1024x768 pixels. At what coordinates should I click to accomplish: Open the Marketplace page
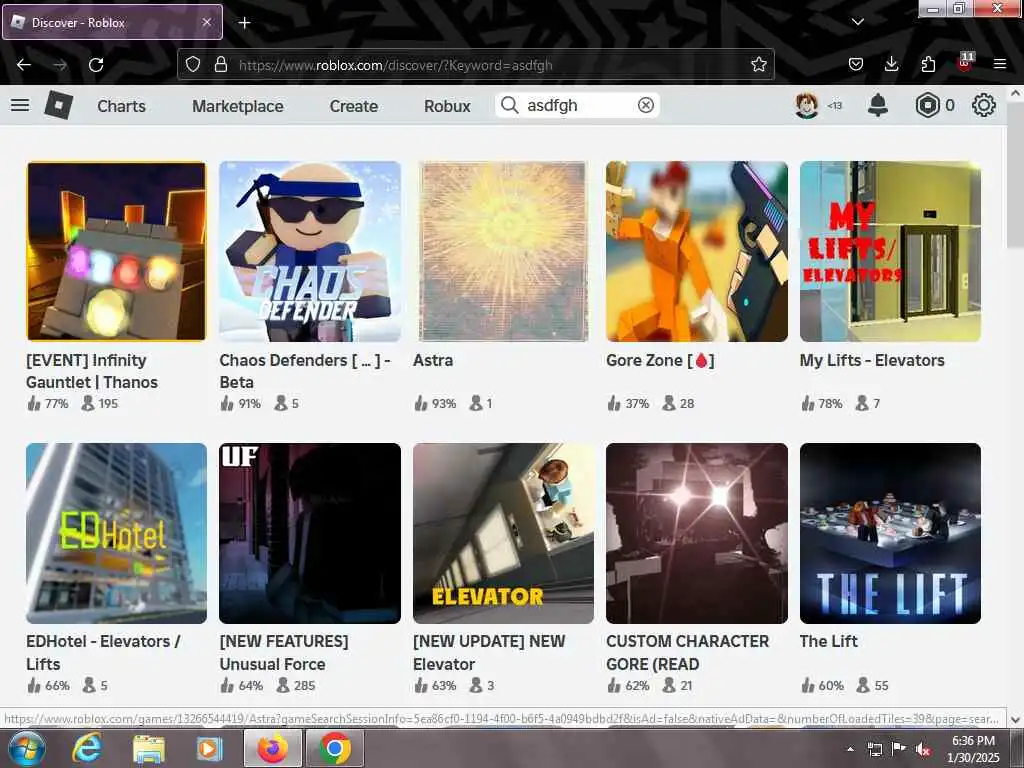tap(238, 106)
